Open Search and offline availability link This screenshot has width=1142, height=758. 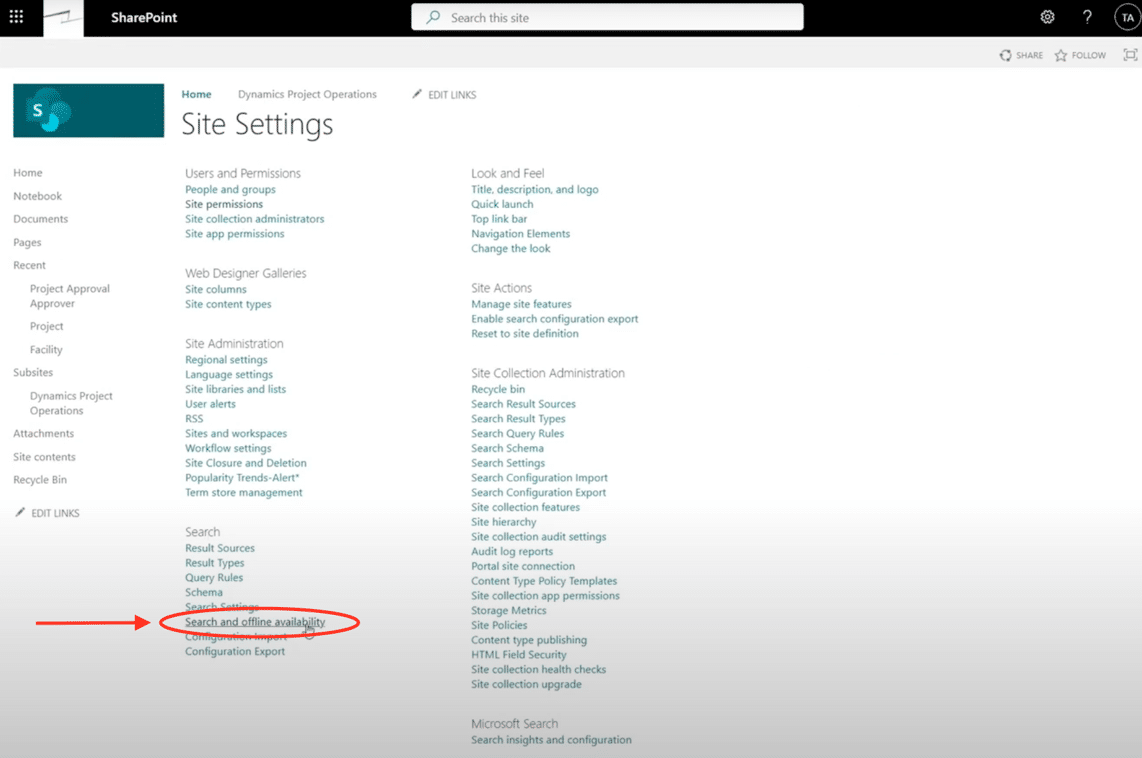tap(255, 622)
